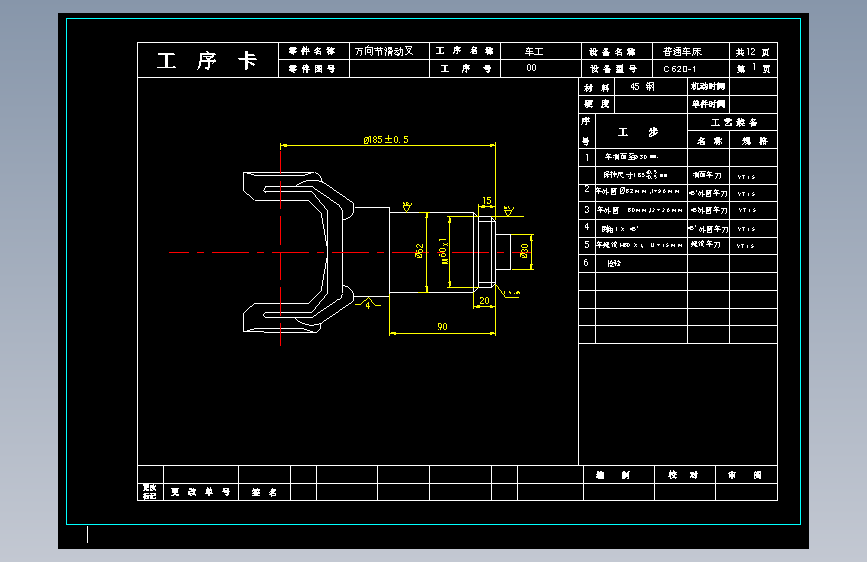Click the '审阅' cell in bottom block
The height and width of the screenshot is (562, 867).
pyautogui.click(x=746, y=475)
